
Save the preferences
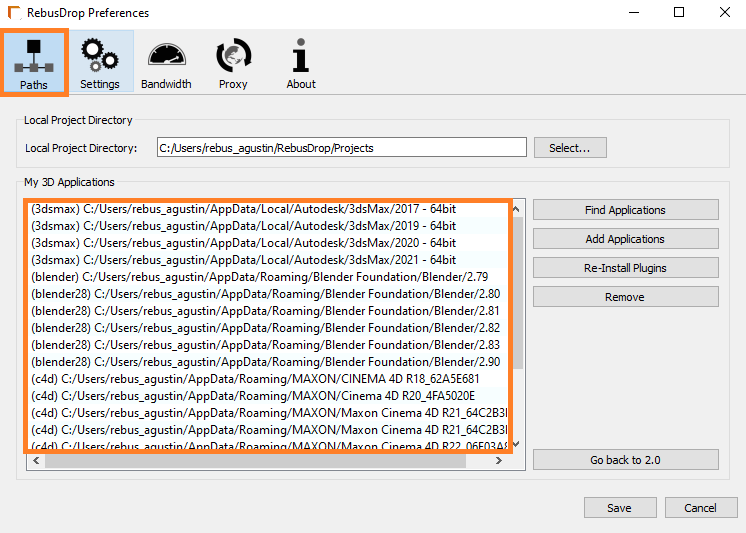click(x=620, y=508)
